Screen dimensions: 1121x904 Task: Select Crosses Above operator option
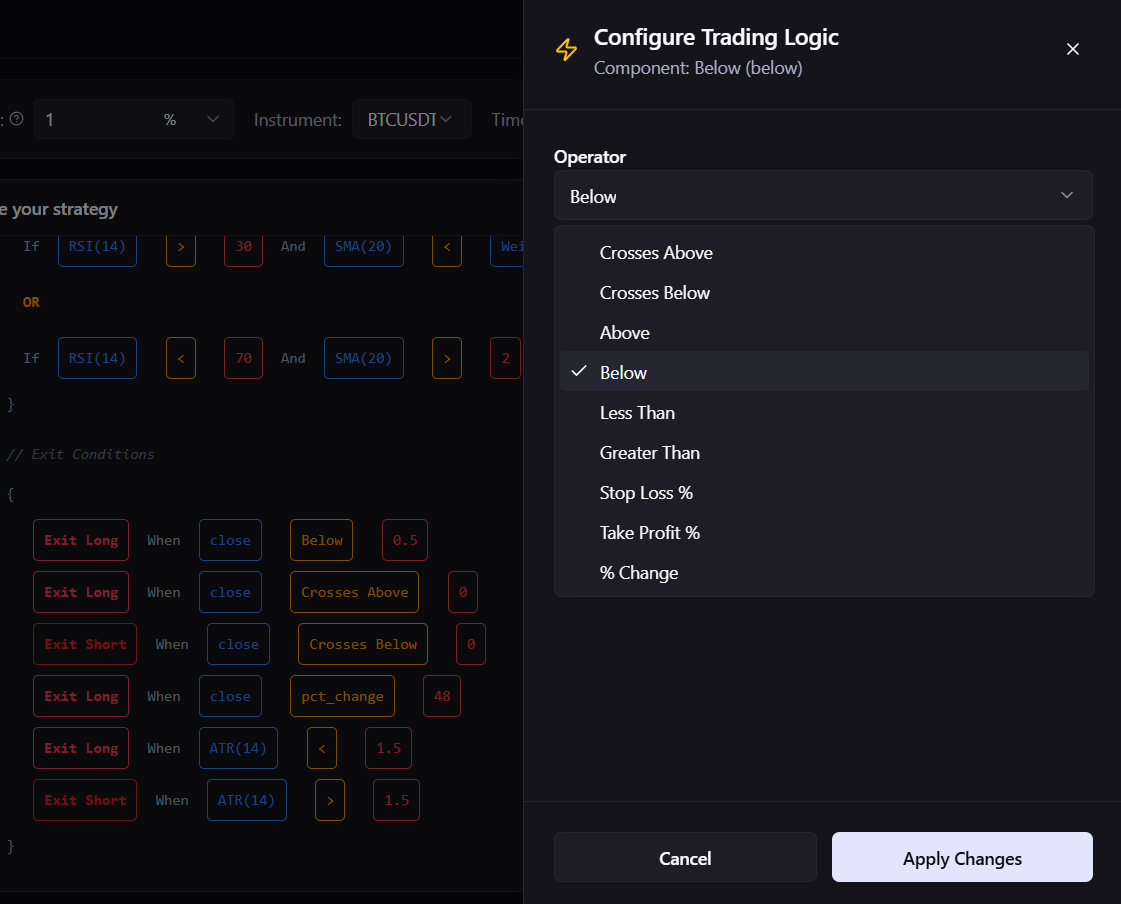pyautogui.click(x=824, y=252)
